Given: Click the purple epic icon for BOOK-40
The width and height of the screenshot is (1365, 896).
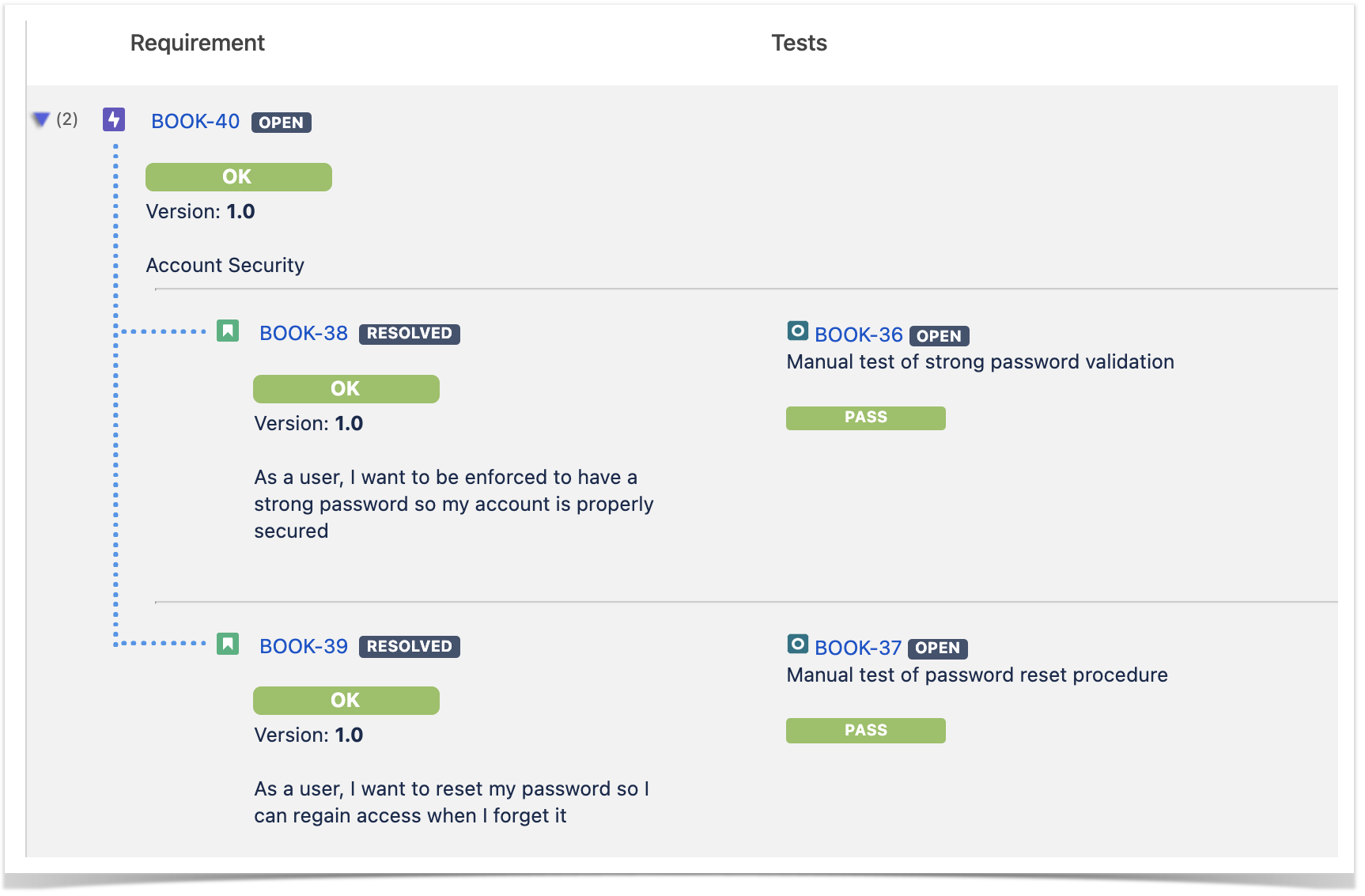Looking at the screenshot, I should [x=114, y=119].
